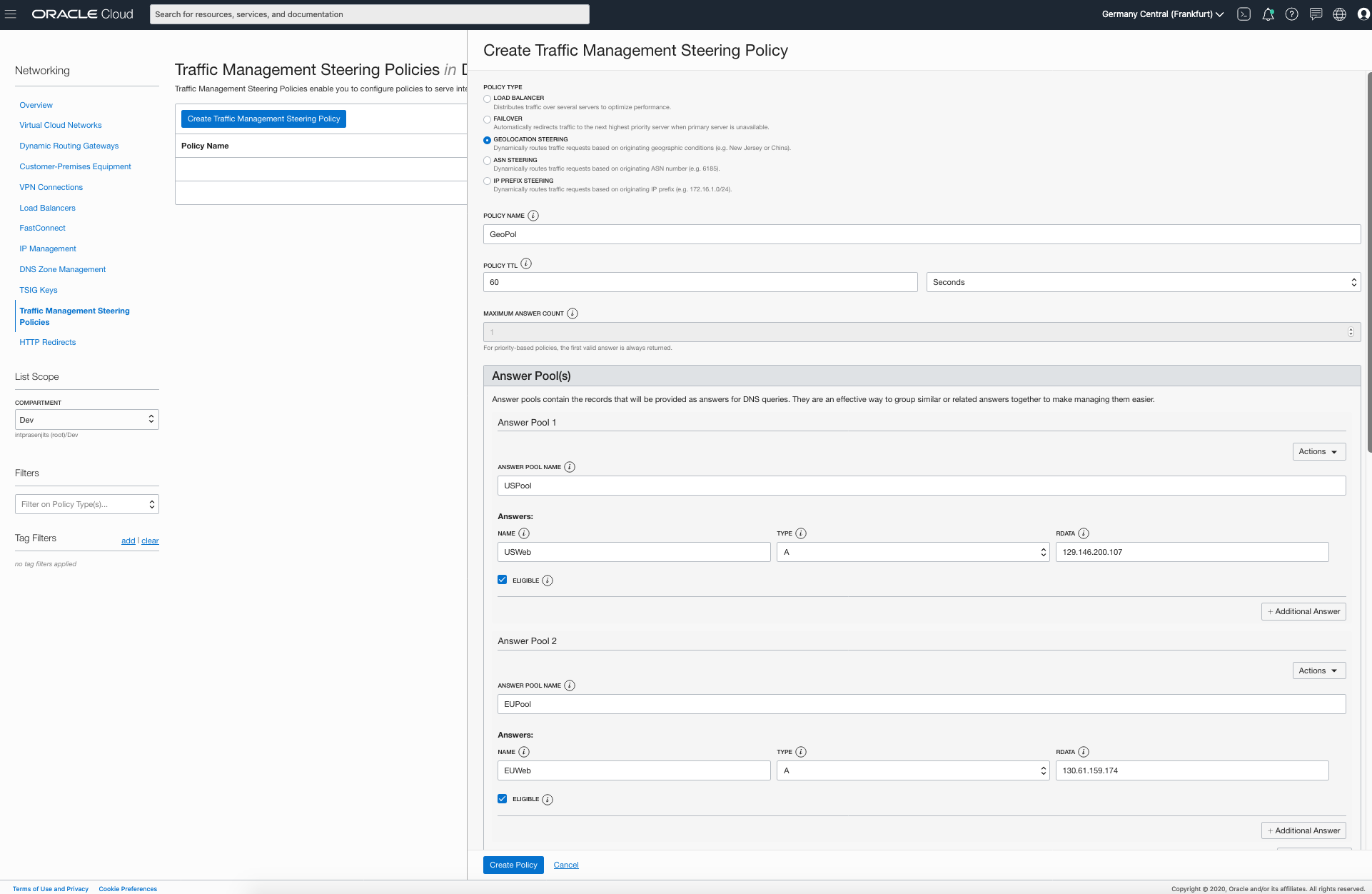Open Load Balancers in Networking menu
This screenshot has height=894, width=1372.
click(47, 208)
